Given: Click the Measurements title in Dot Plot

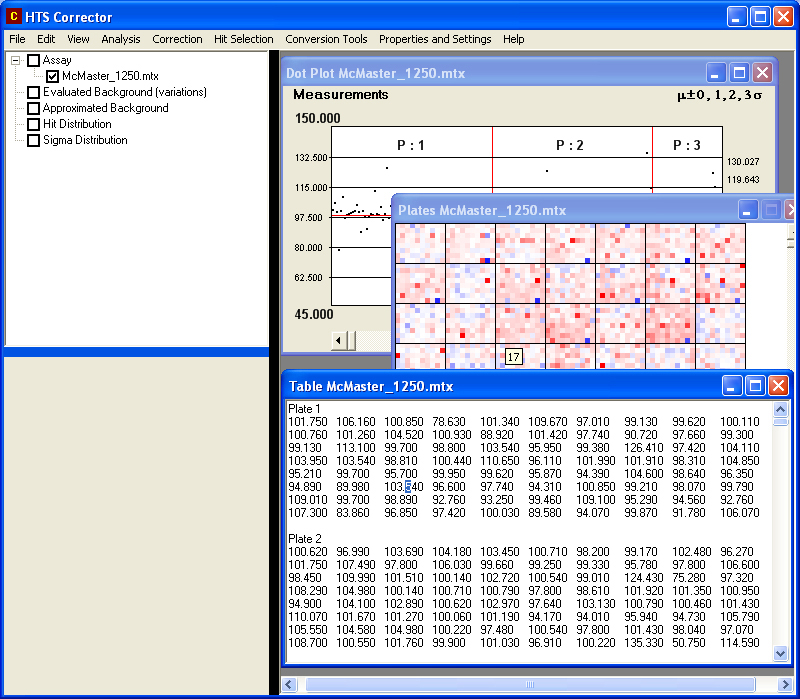Looking at the screenshot, I should pyautogui.click(x=341, y=95).
